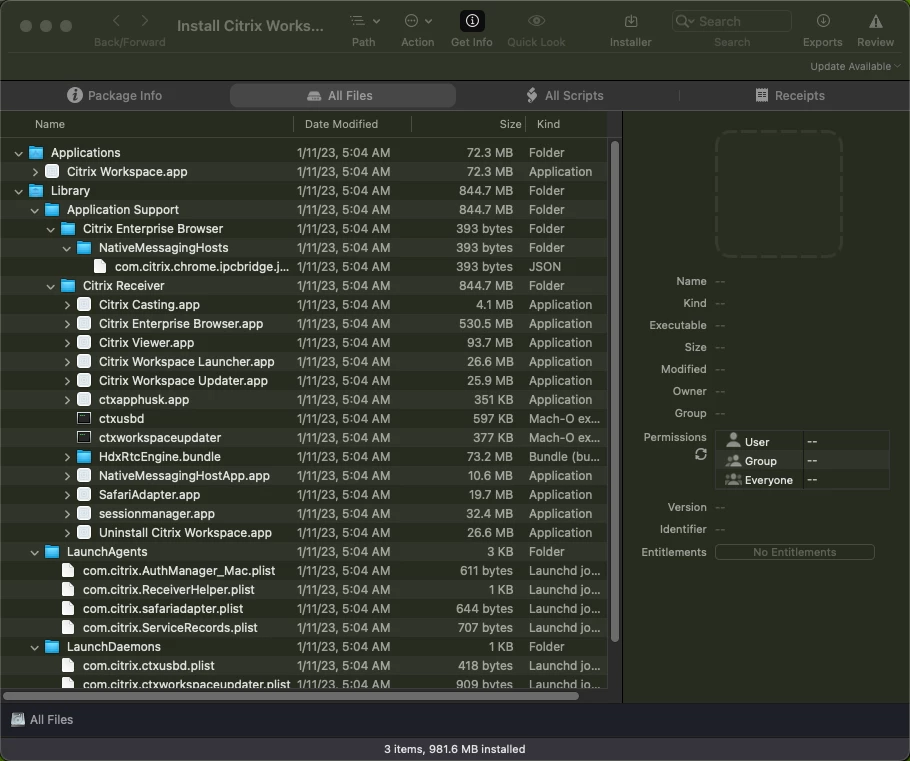Image resolution: width=910 pixels, height=761 pixels.
Task: Select the All Files tab
Action: 342,96
